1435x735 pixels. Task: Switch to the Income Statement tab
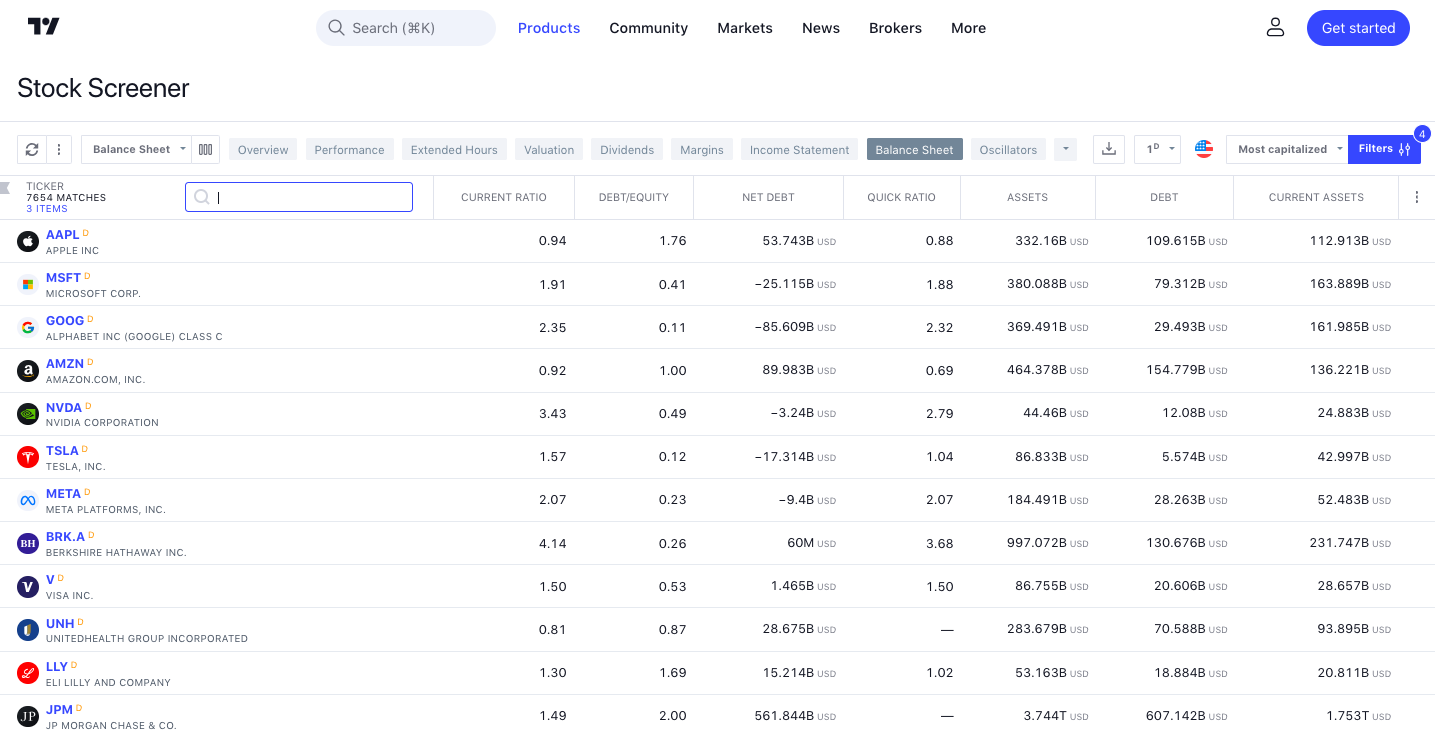(799, 150)
